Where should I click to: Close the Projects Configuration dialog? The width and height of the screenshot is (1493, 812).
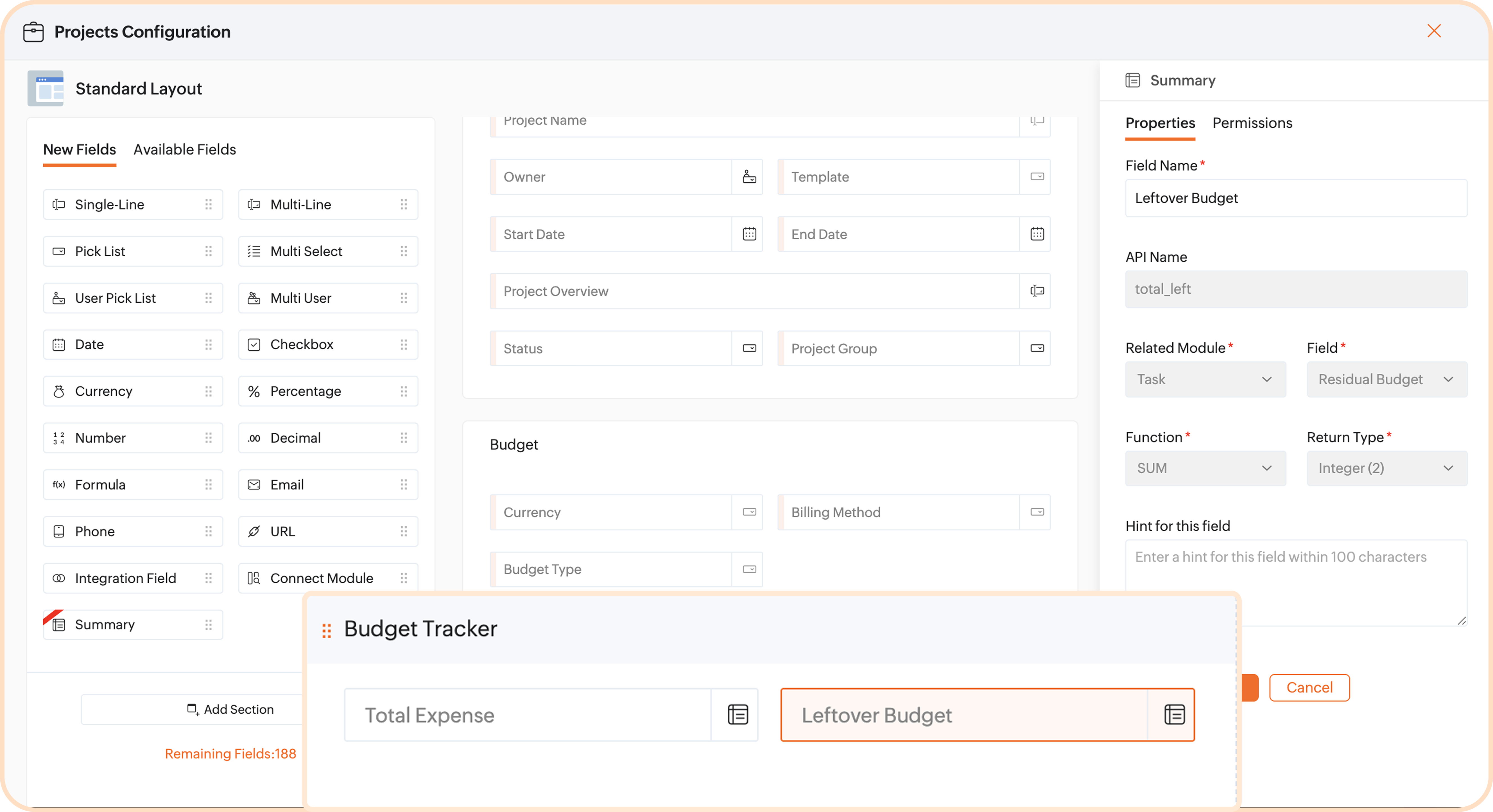(1434, 31)
